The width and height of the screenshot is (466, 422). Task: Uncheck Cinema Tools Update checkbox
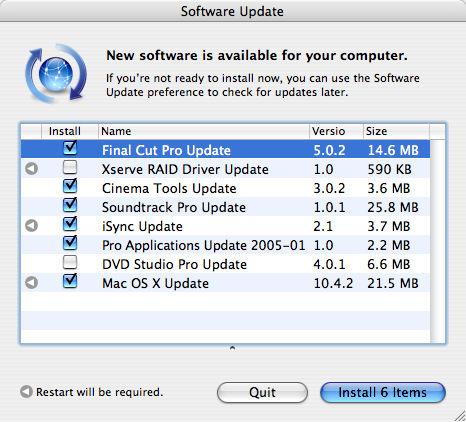tap(70, 186)
